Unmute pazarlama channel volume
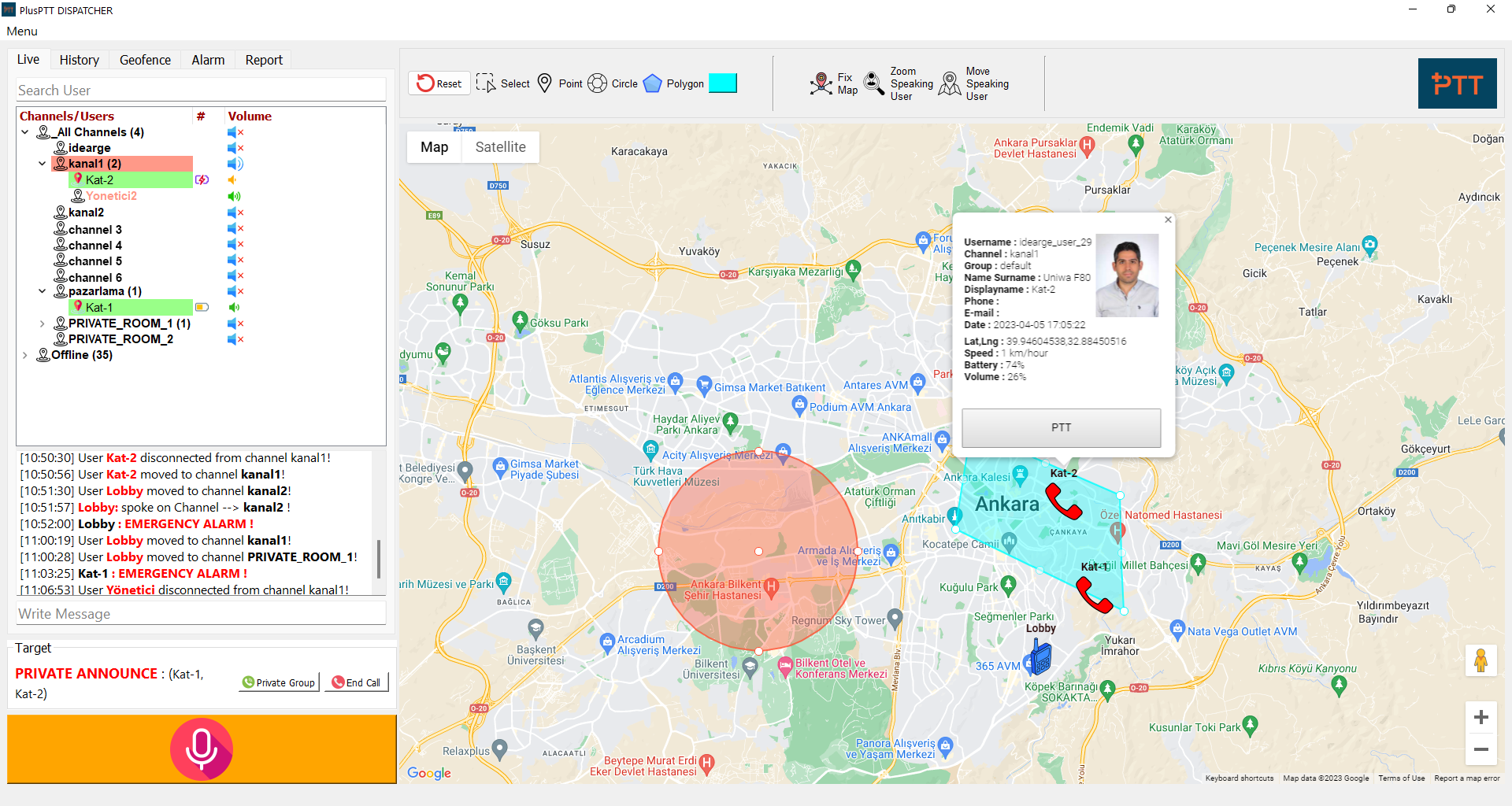 pos(235,291)
